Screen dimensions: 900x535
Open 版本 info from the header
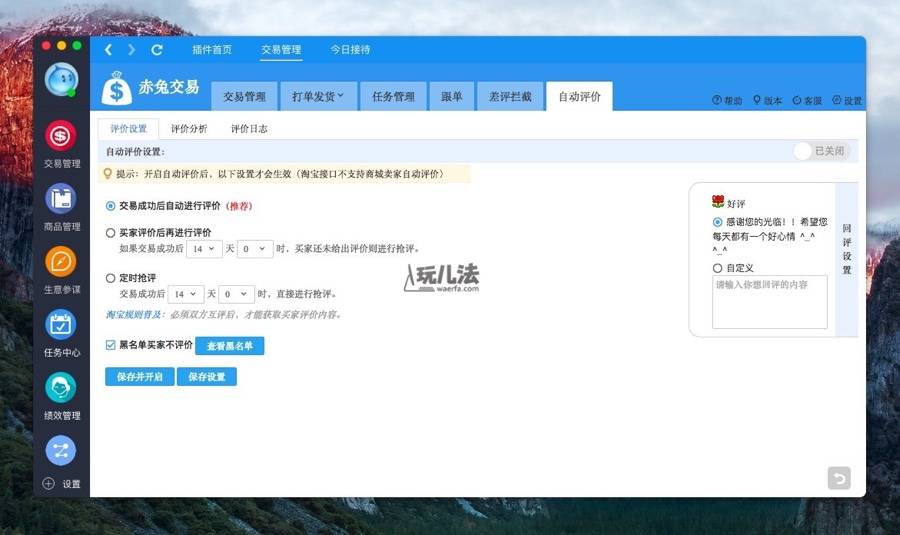[767, 100]
